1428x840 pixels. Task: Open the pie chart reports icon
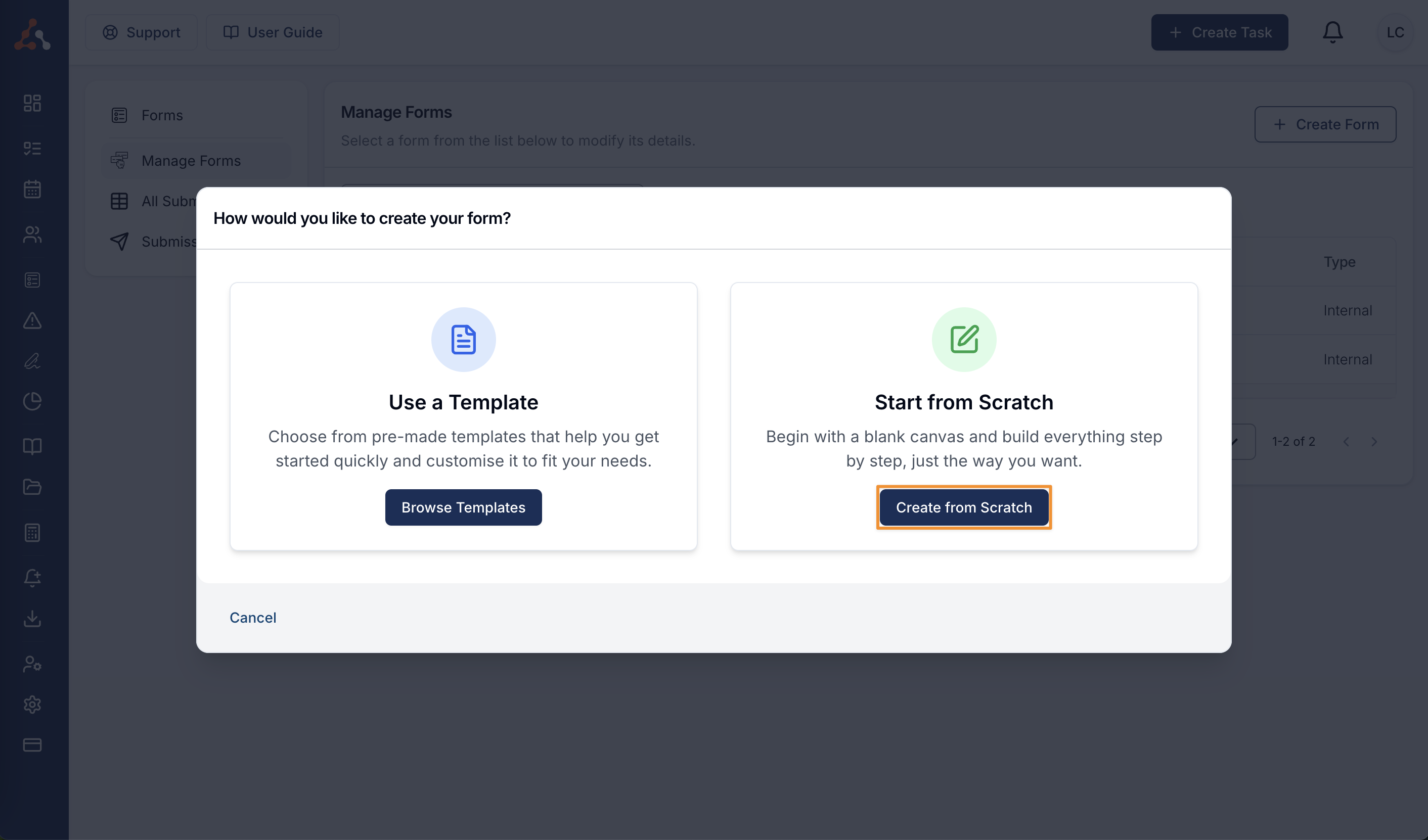(32, 401)
